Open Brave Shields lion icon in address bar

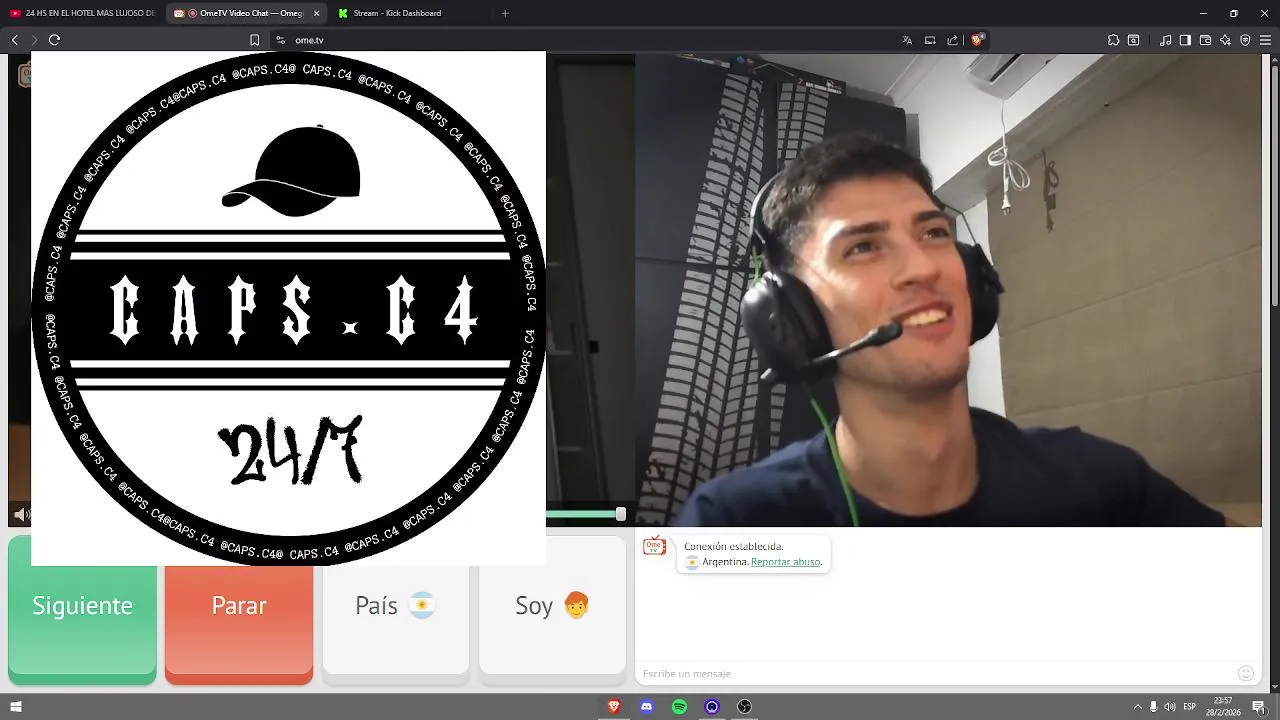click(x=977, y=40)
